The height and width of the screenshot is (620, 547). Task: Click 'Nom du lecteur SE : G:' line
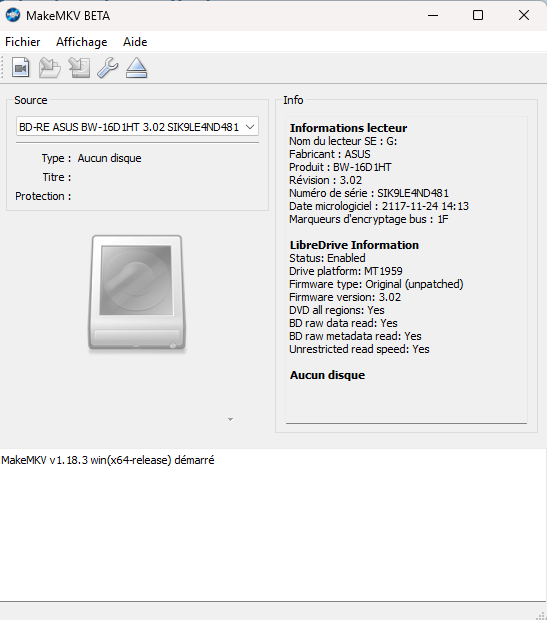(x=343, y=141)
